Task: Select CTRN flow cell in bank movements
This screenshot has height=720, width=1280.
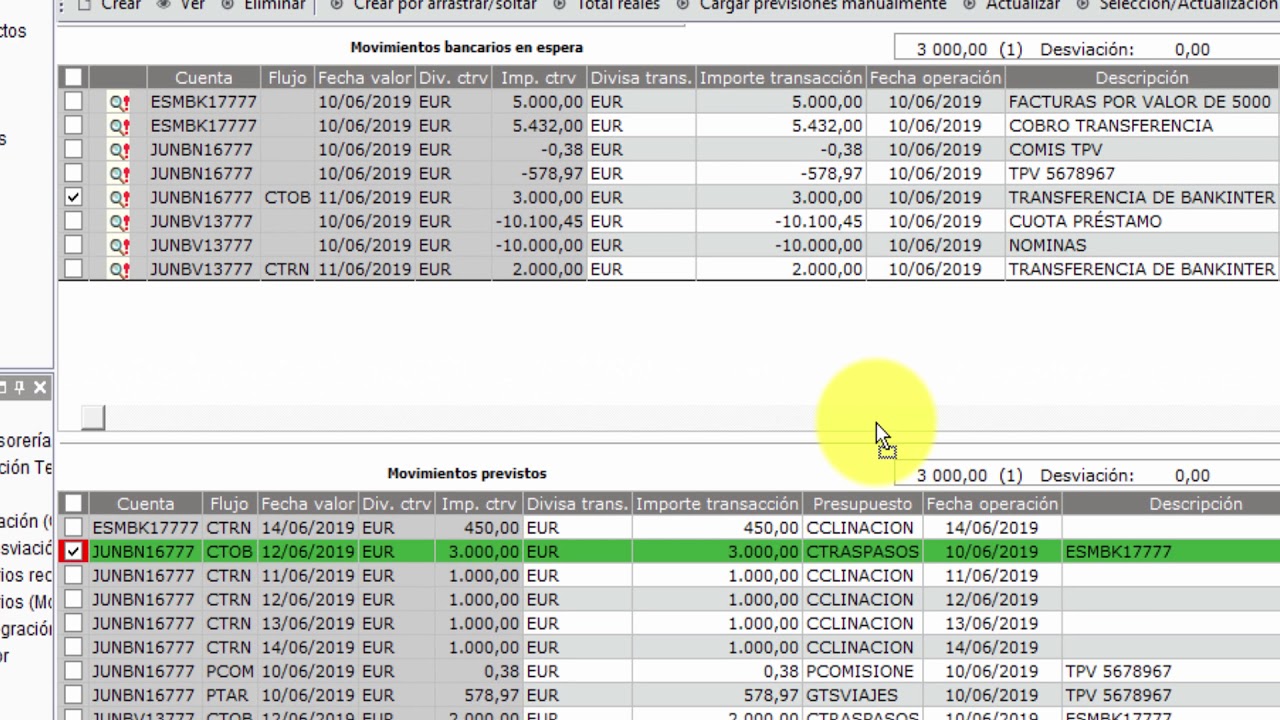Action: 287,269
